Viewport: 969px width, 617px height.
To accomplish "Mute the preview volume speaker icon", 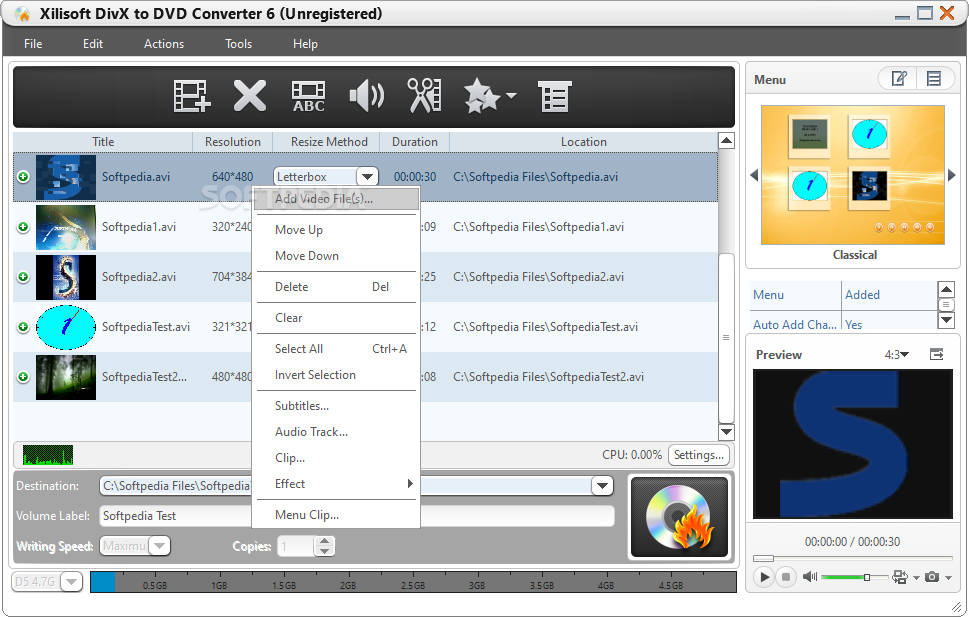I will tap(810, 577).
